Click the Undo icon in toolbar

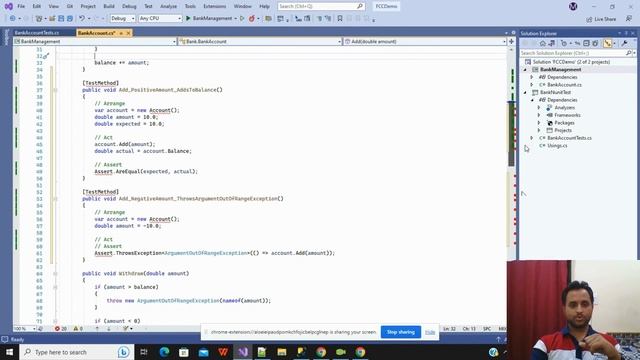82,18
